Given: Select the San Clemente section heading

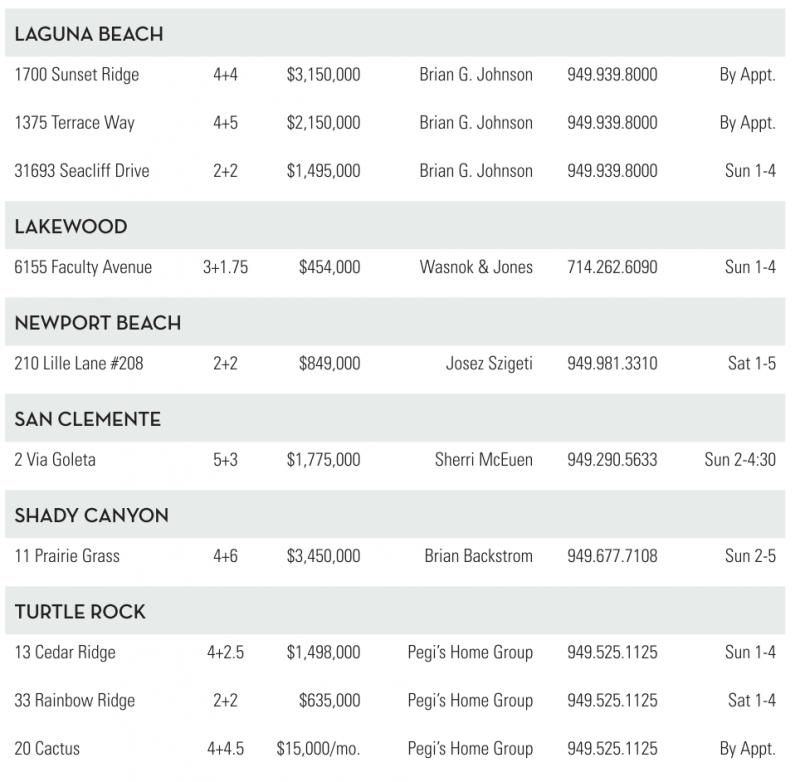Looking at the screenshot, I should [88, 419].
